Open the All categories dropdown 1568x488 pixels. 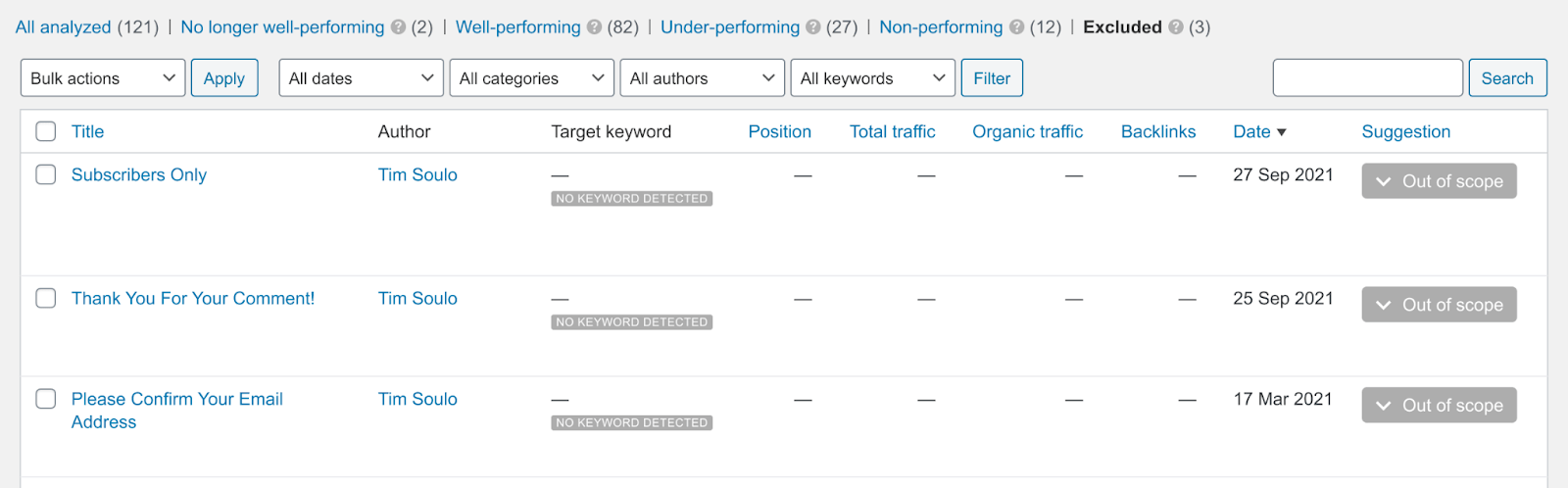(531, 78)
